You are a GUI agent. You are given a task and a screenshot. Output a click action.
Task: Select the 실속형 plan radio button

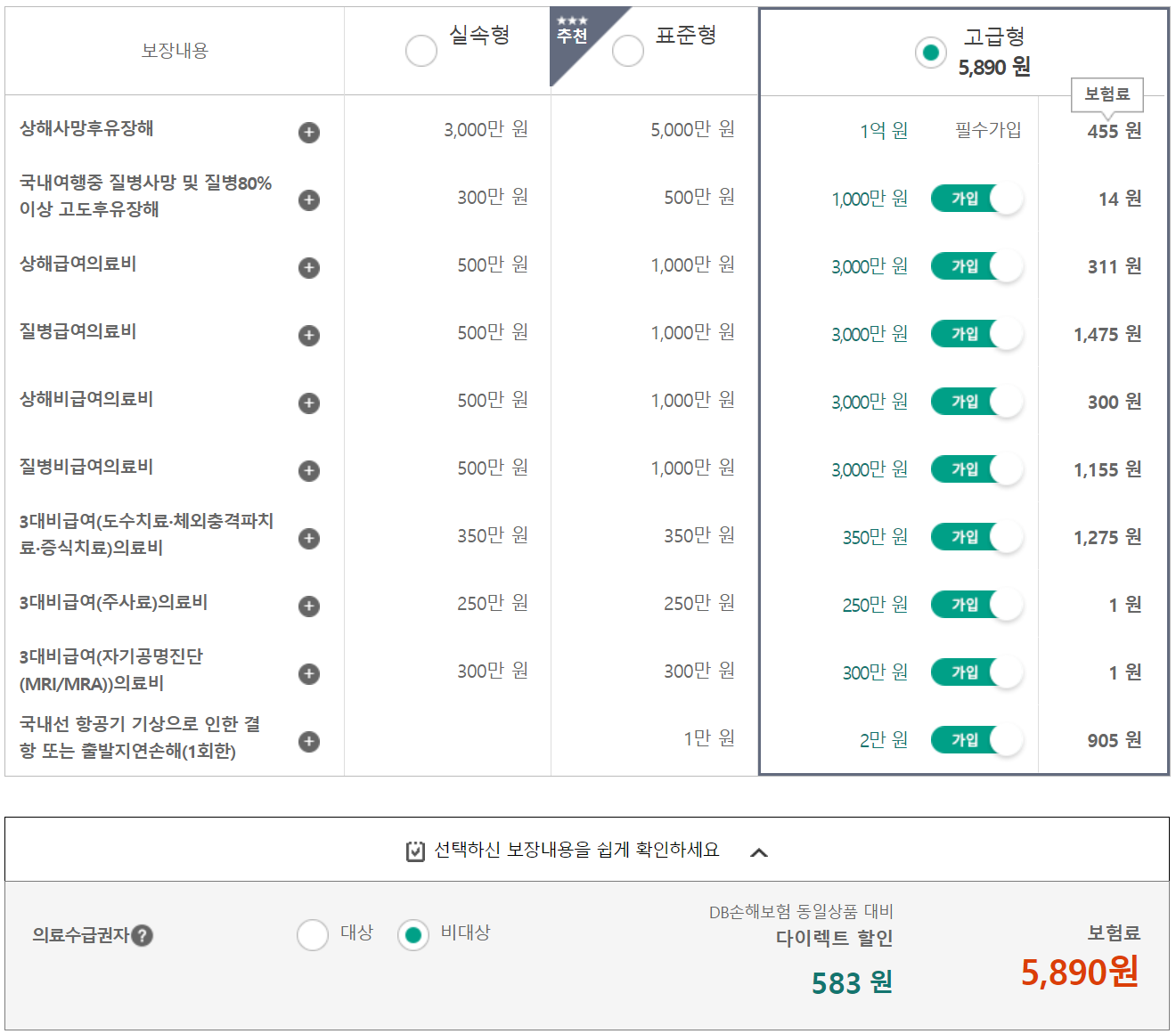421,51
